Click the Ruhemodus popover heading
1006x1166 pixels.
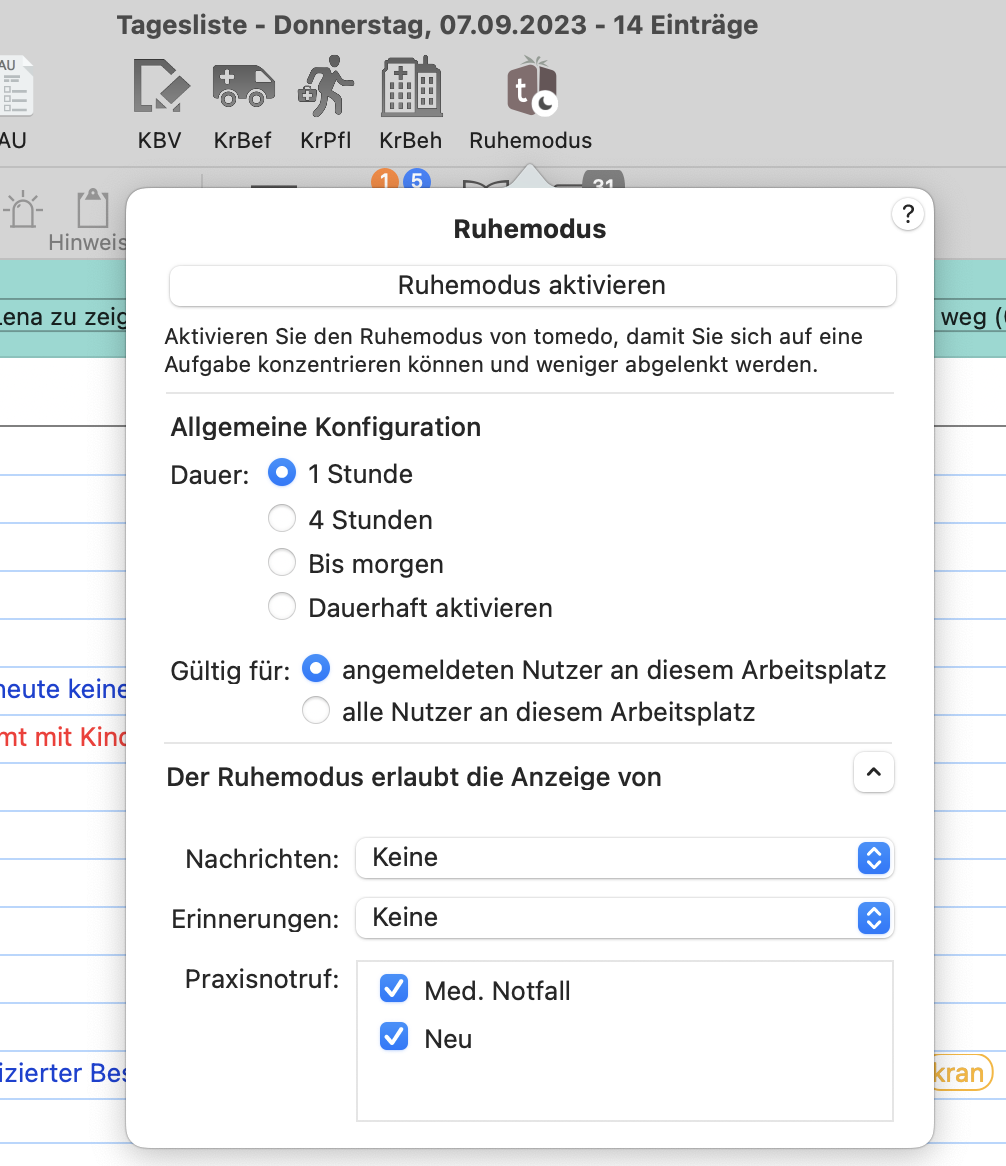point(530,229)
